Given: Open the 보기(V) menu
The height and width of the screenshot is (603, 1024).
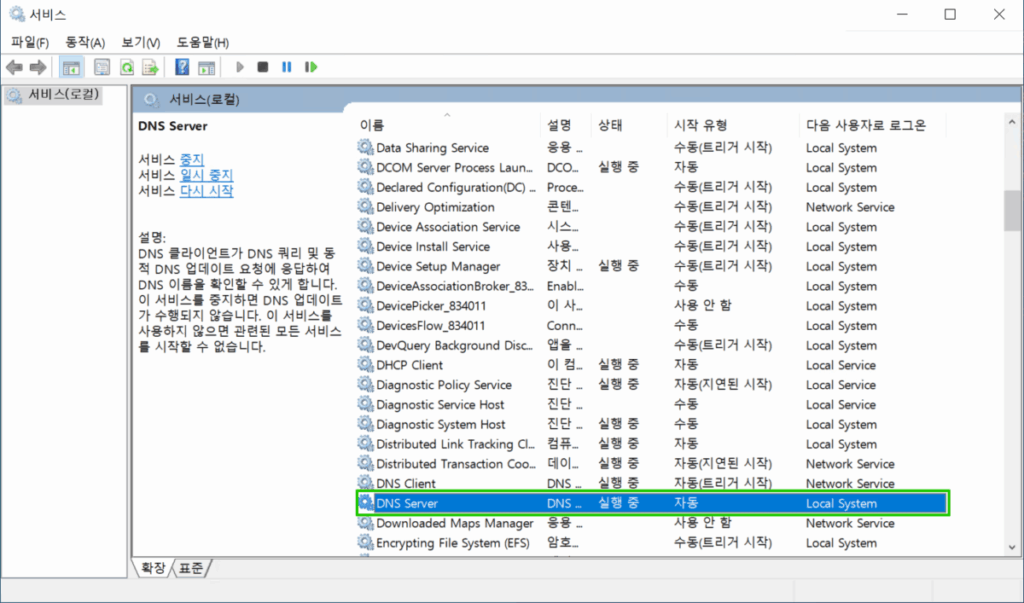Looking at the screenshot, I should (x=141, y=42).
